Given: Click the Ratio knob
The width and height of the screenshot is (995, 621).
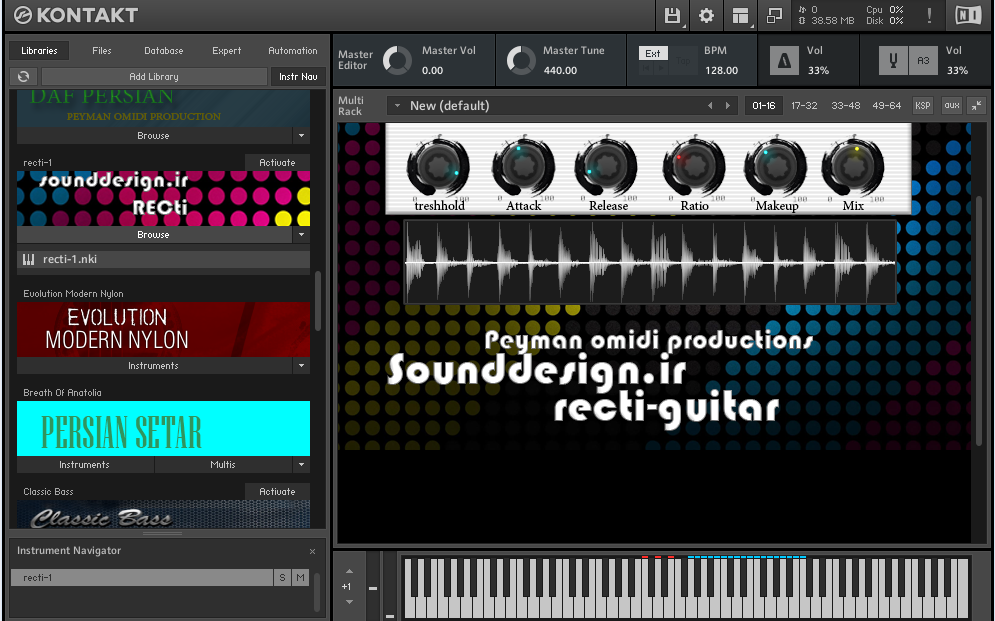Looking at the screenshot, I should [x=694, y=167].
